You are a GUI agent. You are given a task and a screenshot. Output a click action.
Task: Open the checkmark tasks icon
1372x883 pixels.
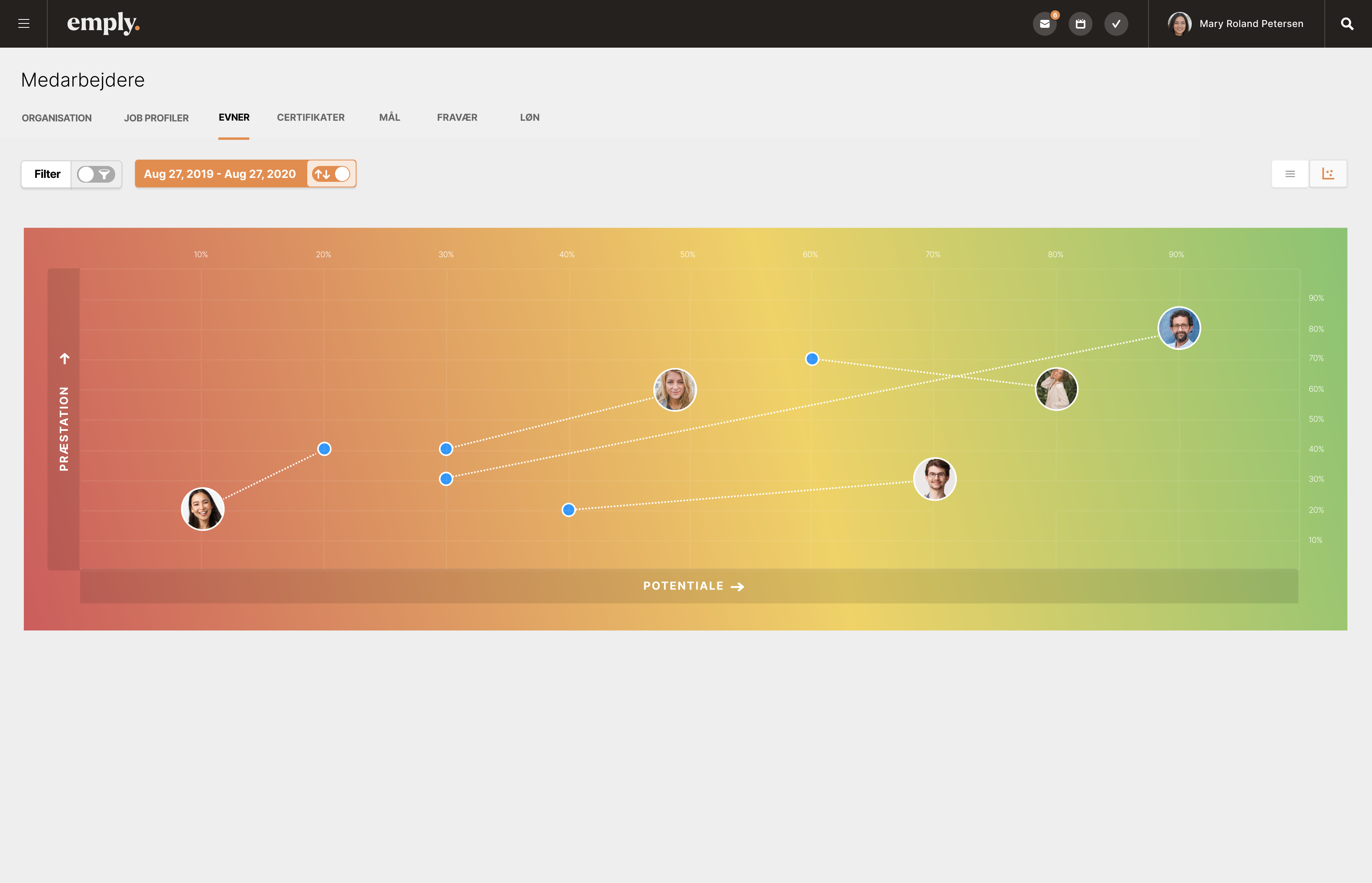click(1116, 23)
